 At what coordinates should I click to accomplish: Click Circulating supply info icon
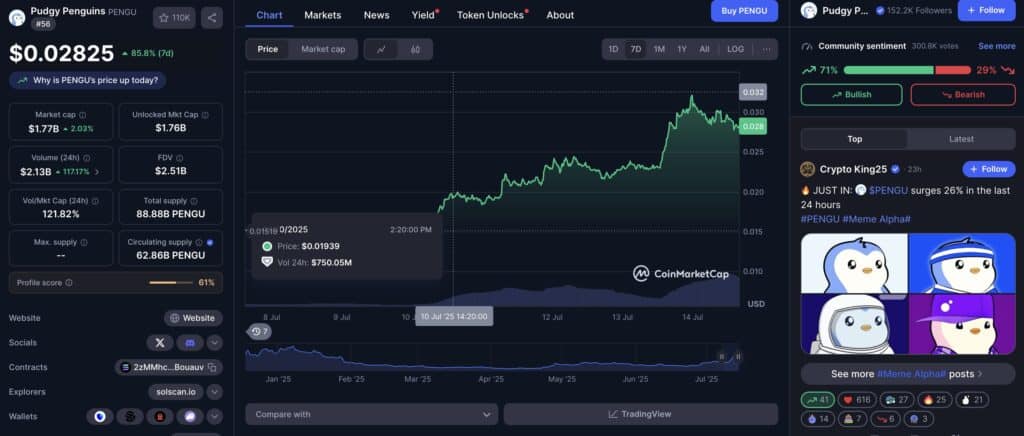coord(199,242)
